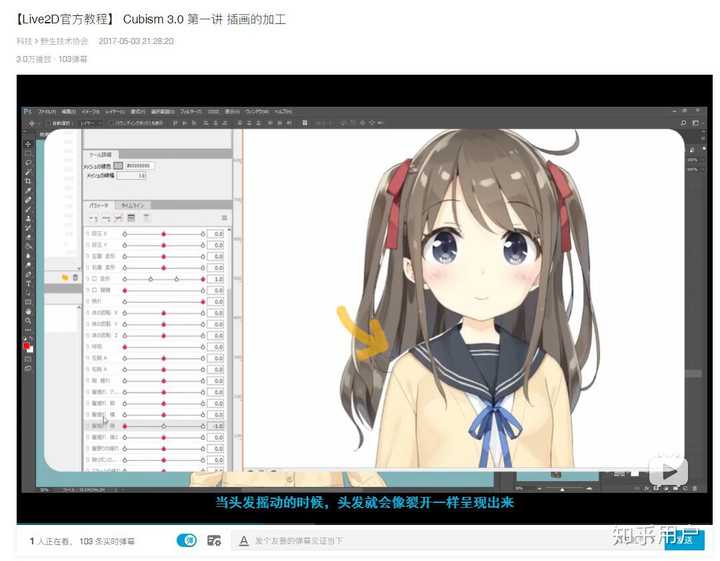Viewport: 720px width, 561px height.
Task: Select the Pen tool
Action: pos(28,275)
